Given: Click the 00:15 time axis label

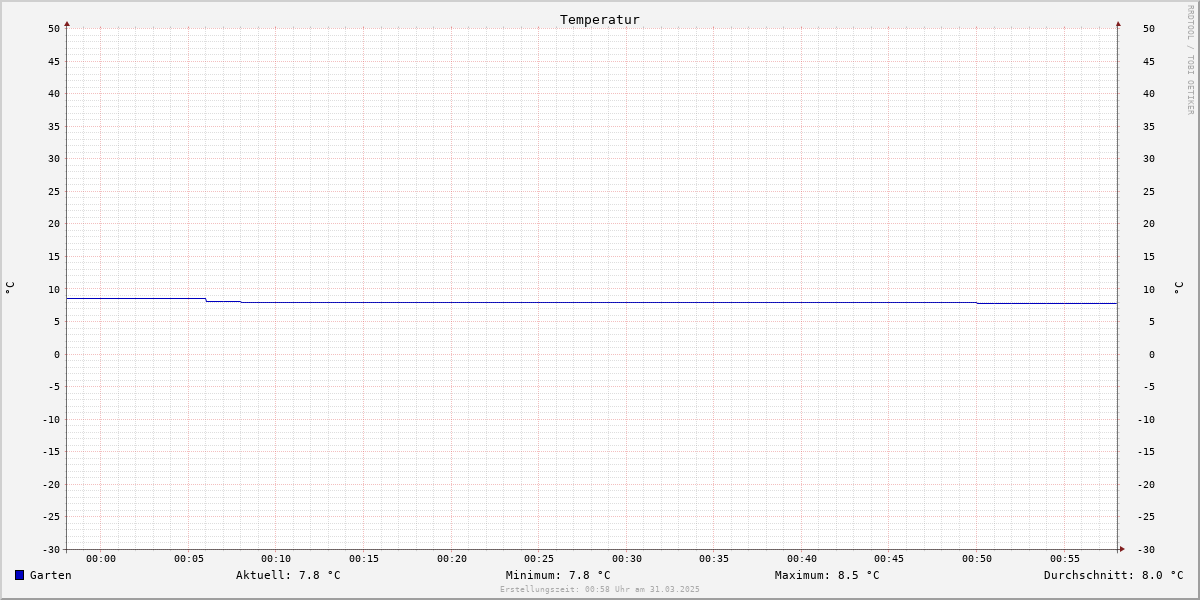Looking at the screenshot, I should click(x=364, y=559).
